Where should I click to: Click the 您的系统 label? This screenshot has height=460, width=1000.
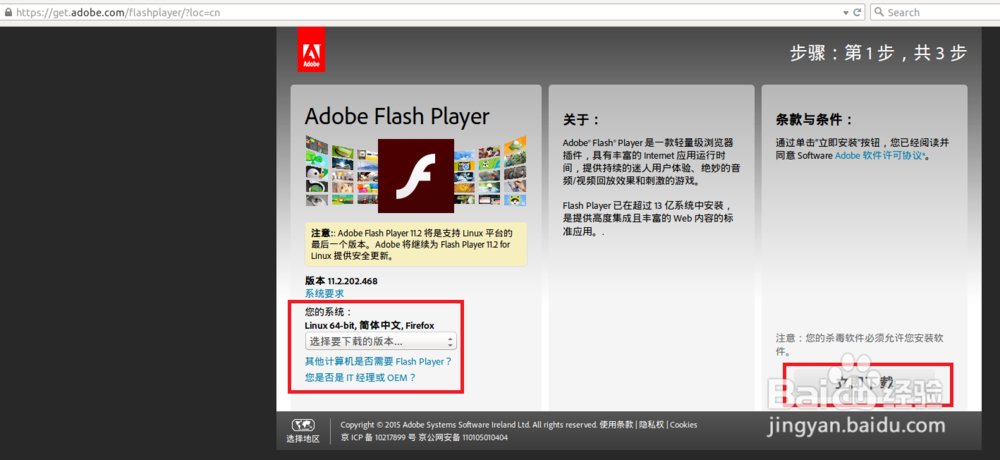coord(328,312)
